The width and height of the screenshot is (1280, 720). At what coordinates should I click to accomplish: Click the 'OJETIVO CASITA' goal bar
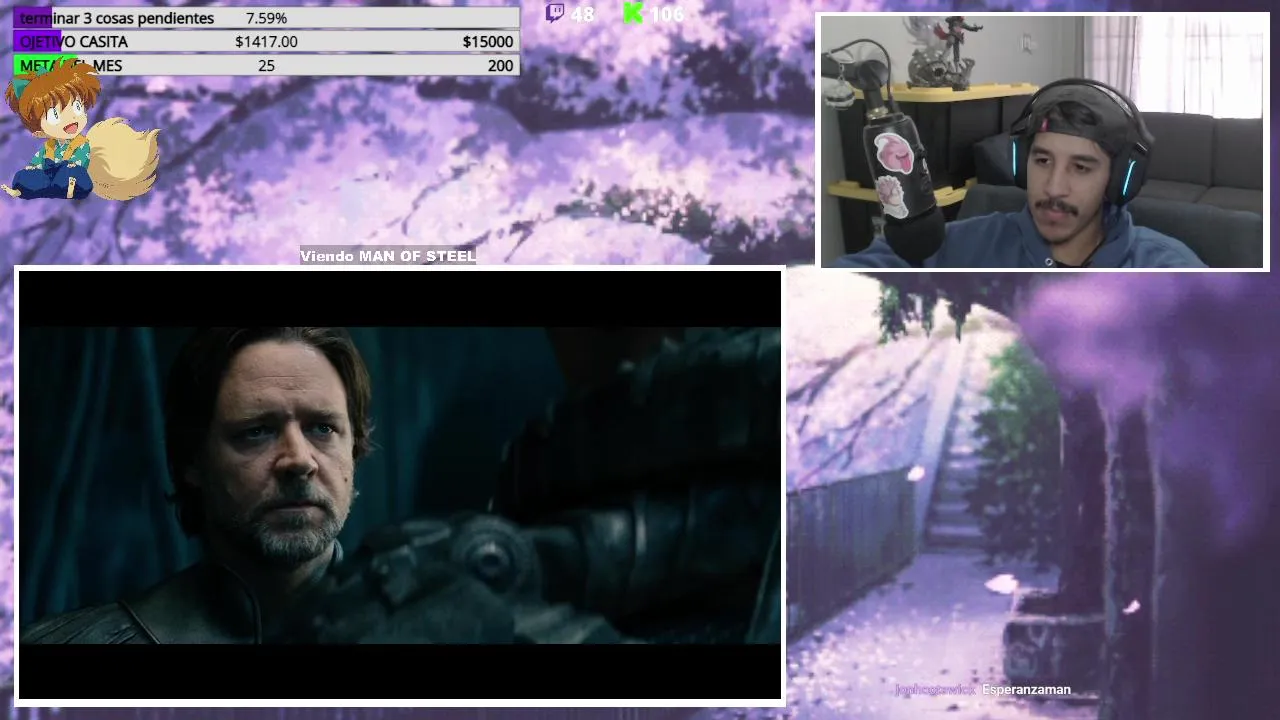tap(266, 41)
